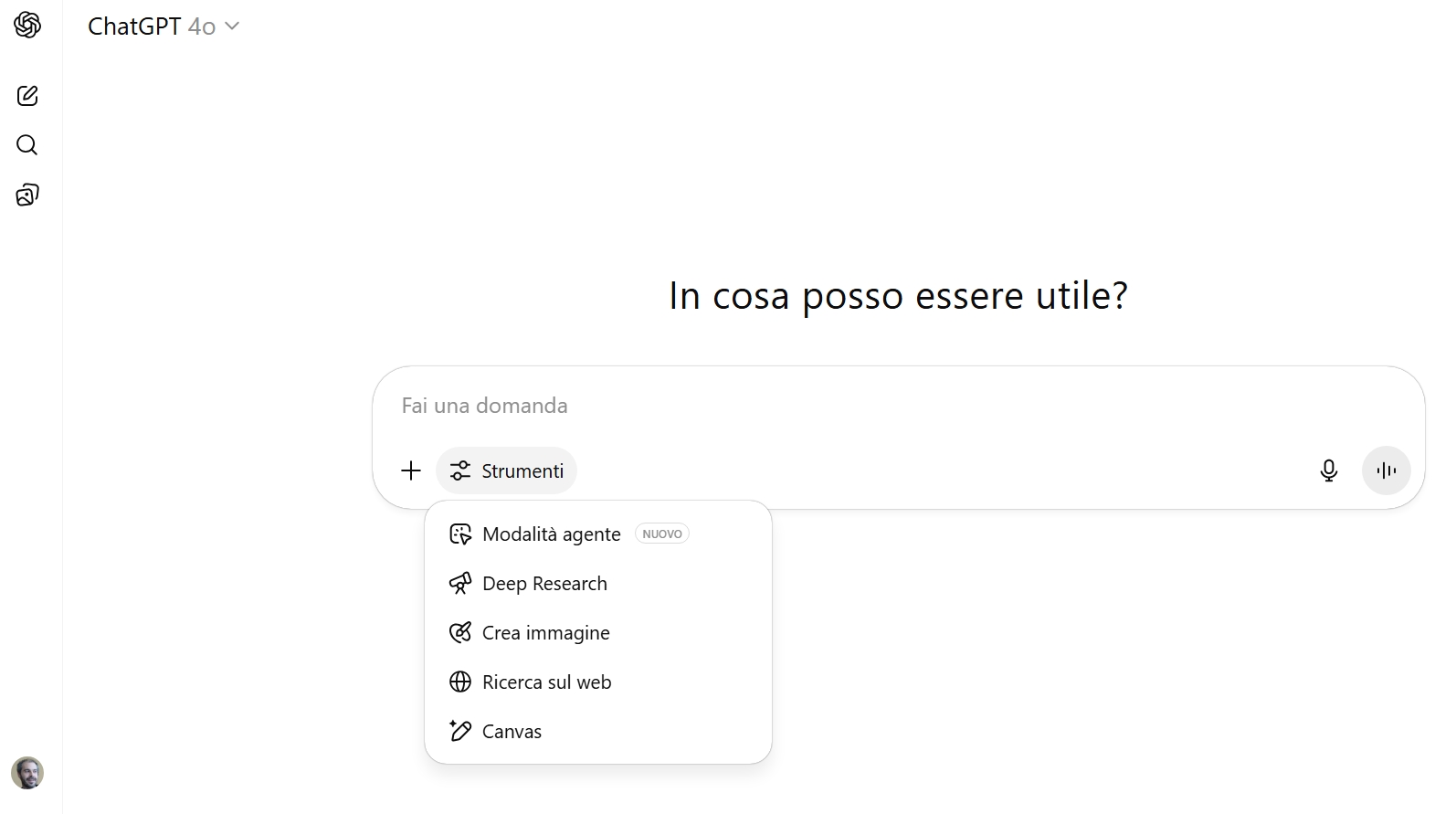Click the ChatGPT logo icon
1456x814 pixels.
pos(27,26)
